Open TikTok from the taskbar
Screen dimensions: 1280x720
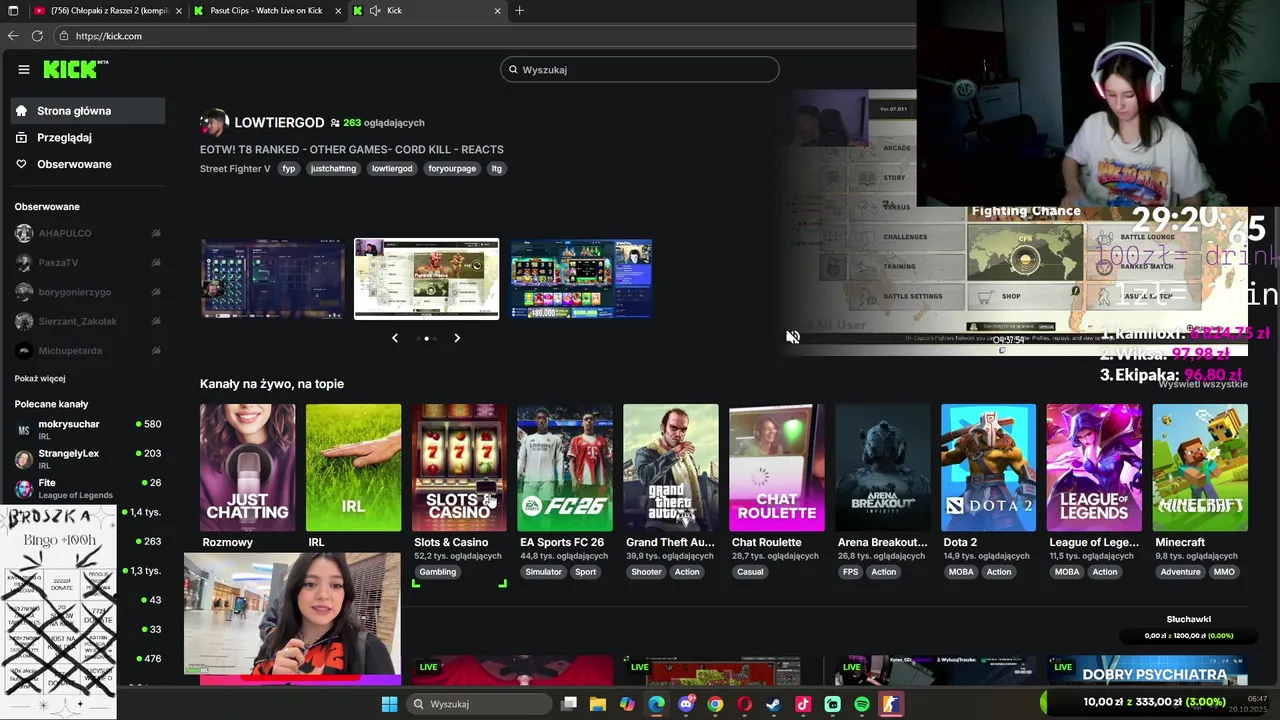803,704
